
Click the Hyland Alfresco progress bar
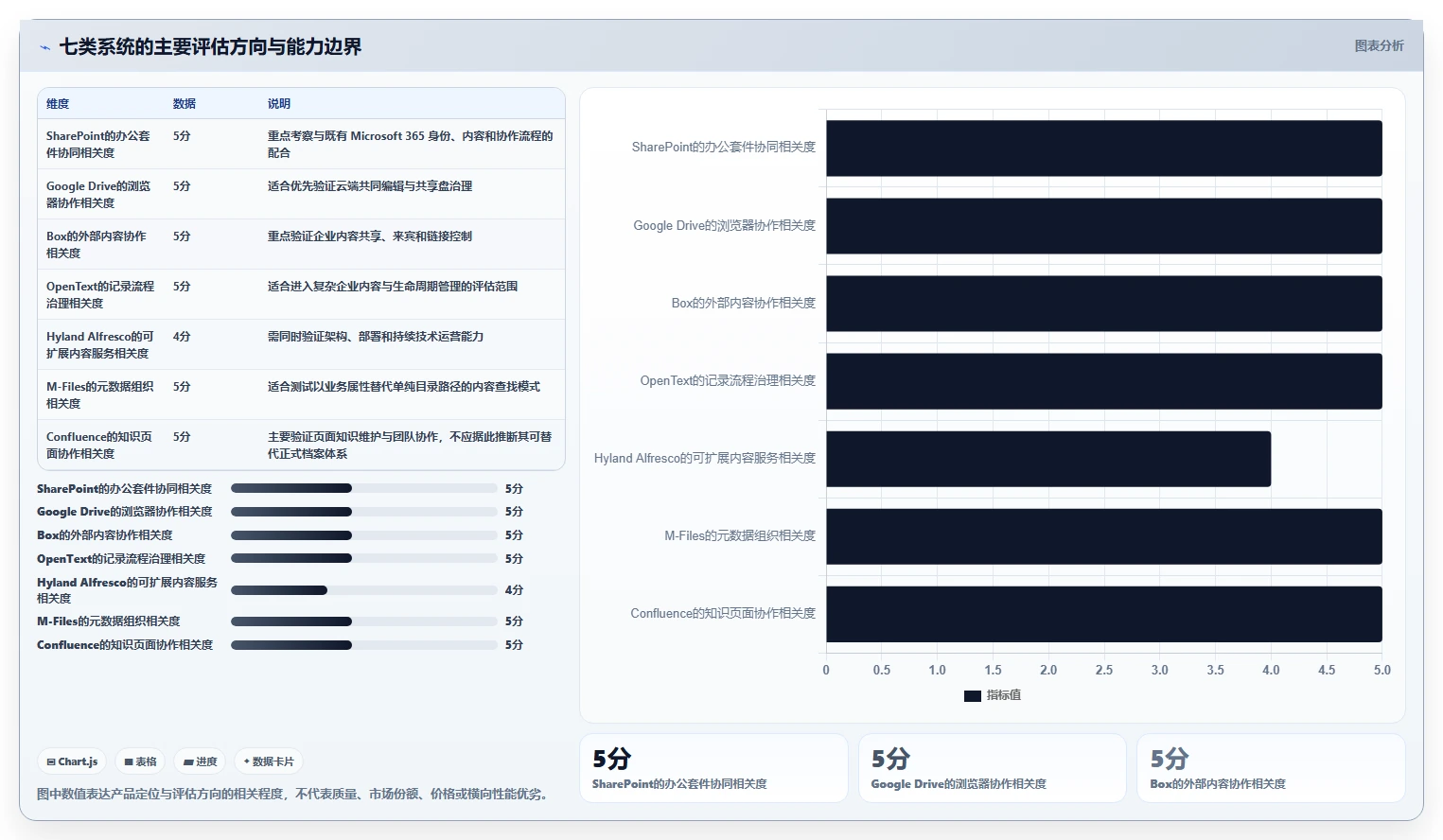click(364, 590)
